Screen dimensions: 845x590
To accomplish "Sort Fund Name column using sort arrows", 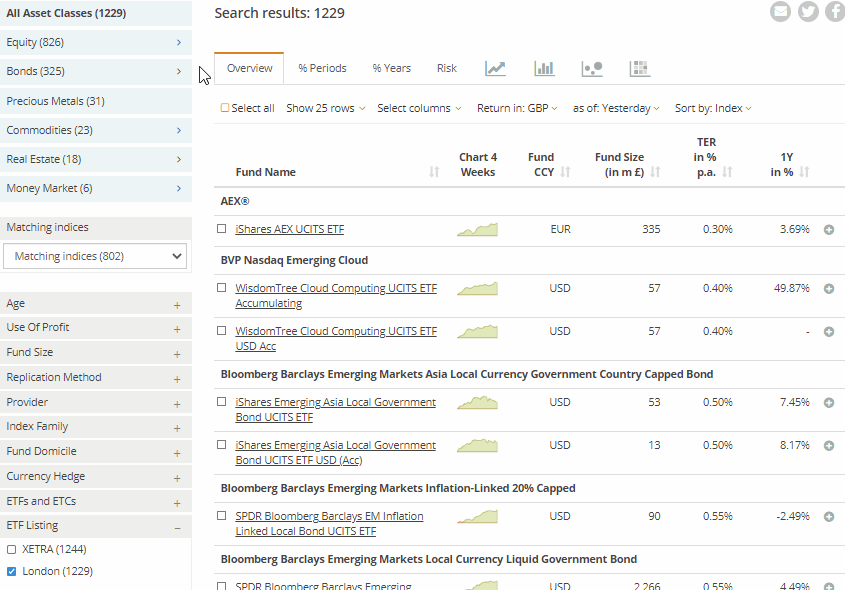I will click(432, 171).
